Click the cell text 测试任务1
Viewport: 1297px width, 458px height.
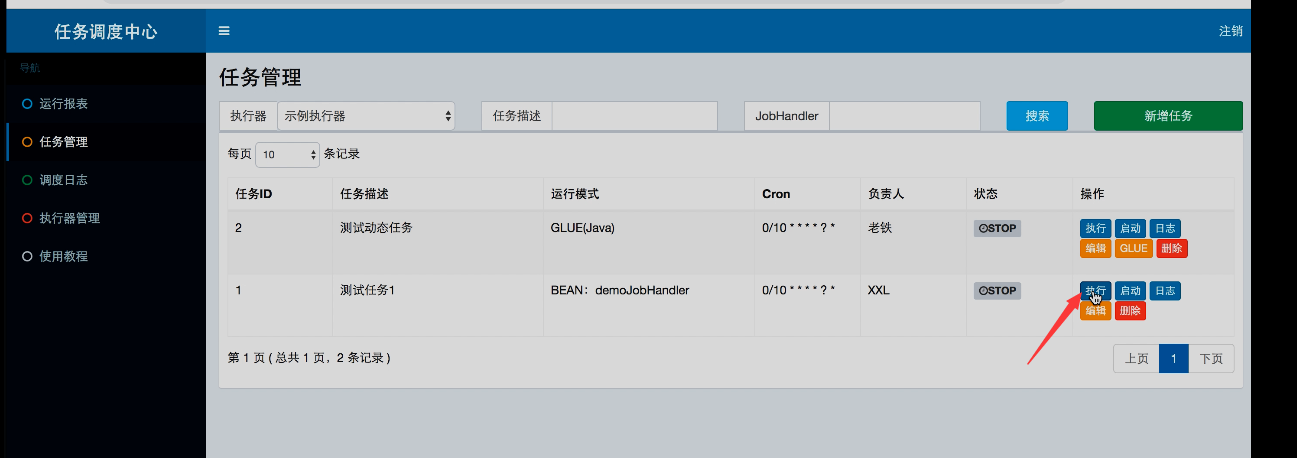[368, 290]
